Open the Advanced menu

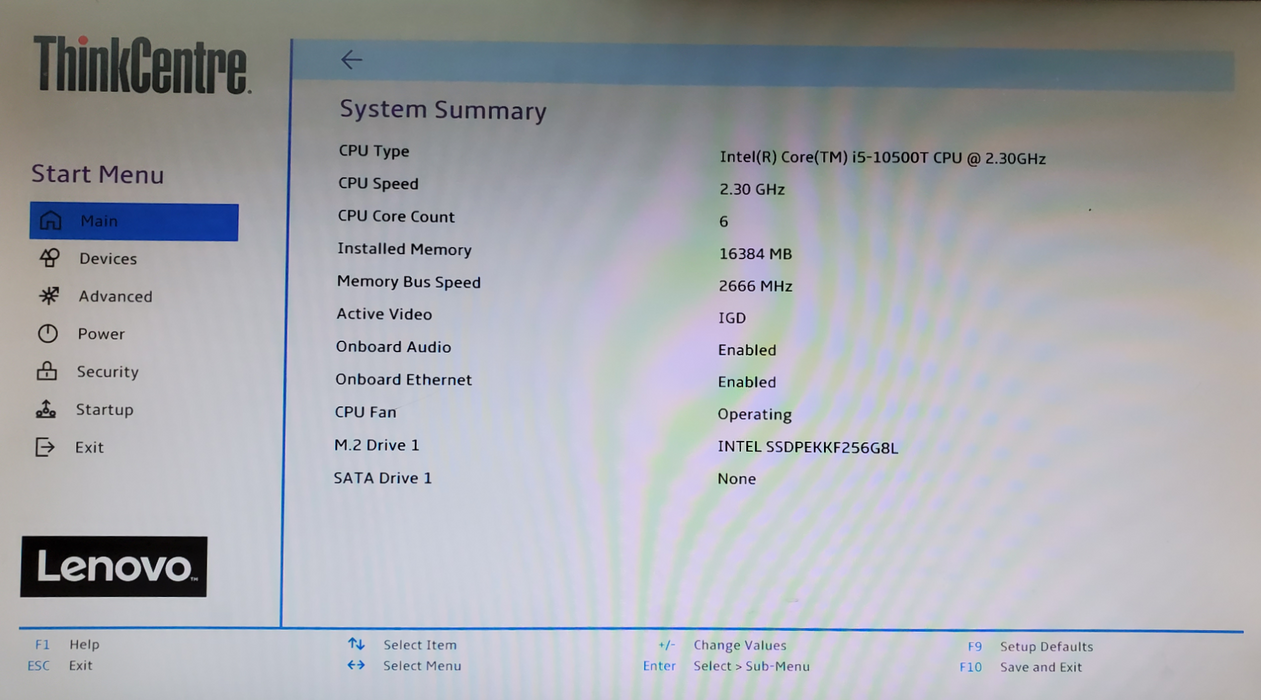point(116,297)
